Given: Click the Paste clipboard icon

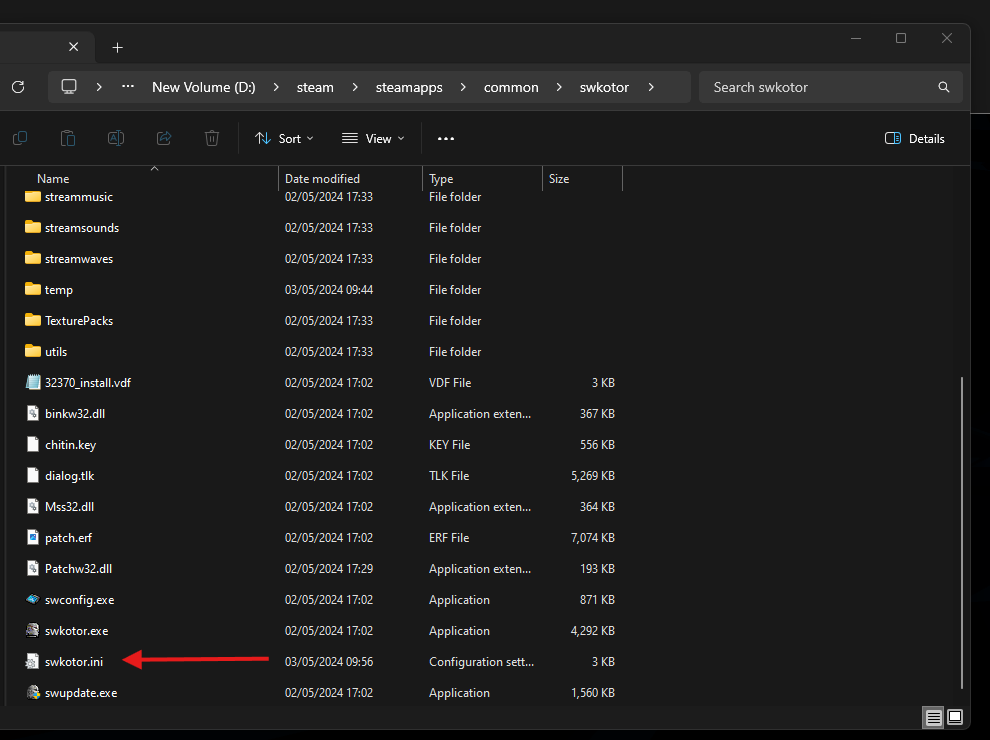Looking at the screenshot, I should [x=68, y=138].
